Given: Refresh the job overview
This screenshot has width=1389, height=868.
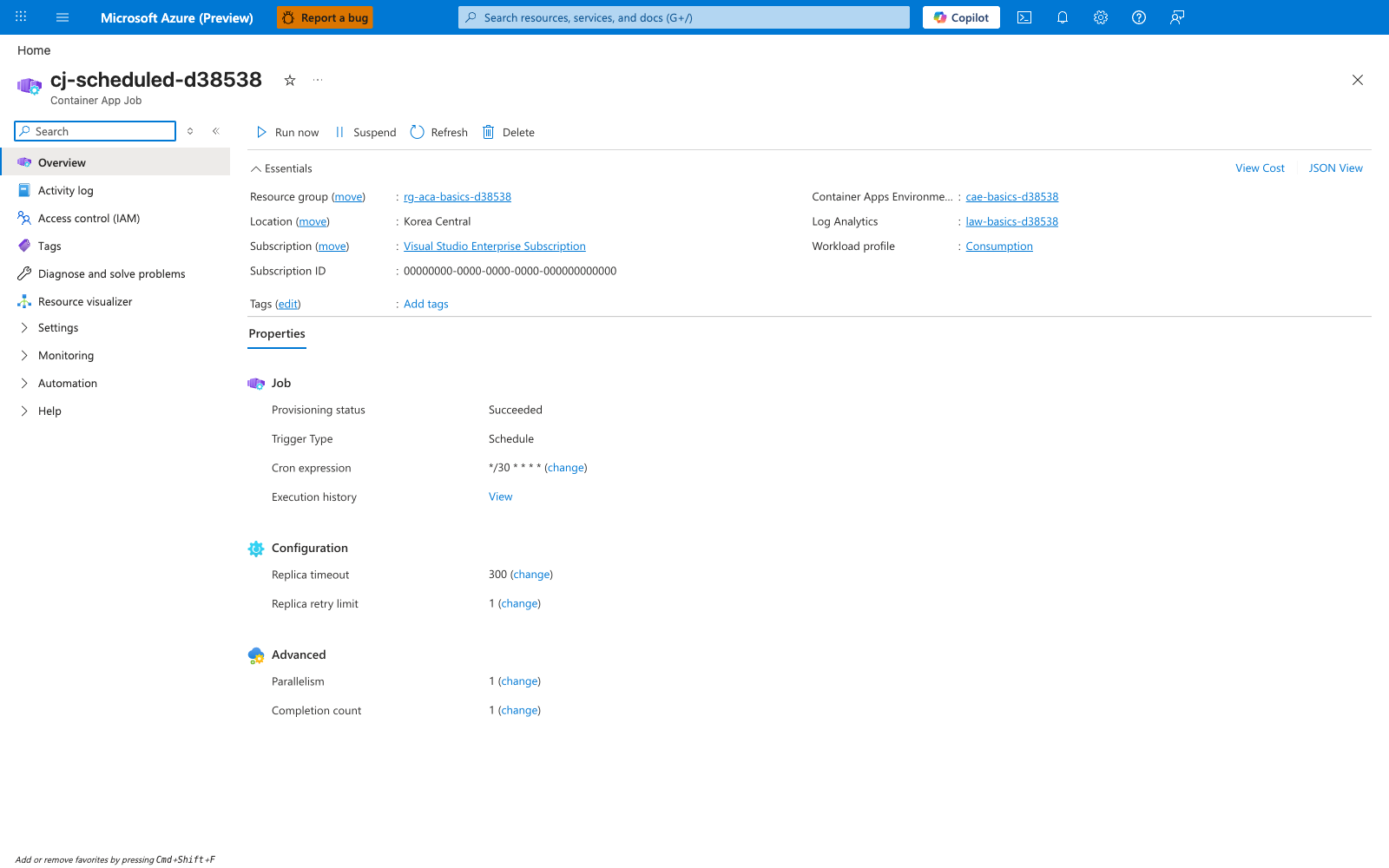Looking at the screenshot, I should click(x=439, y=132).
